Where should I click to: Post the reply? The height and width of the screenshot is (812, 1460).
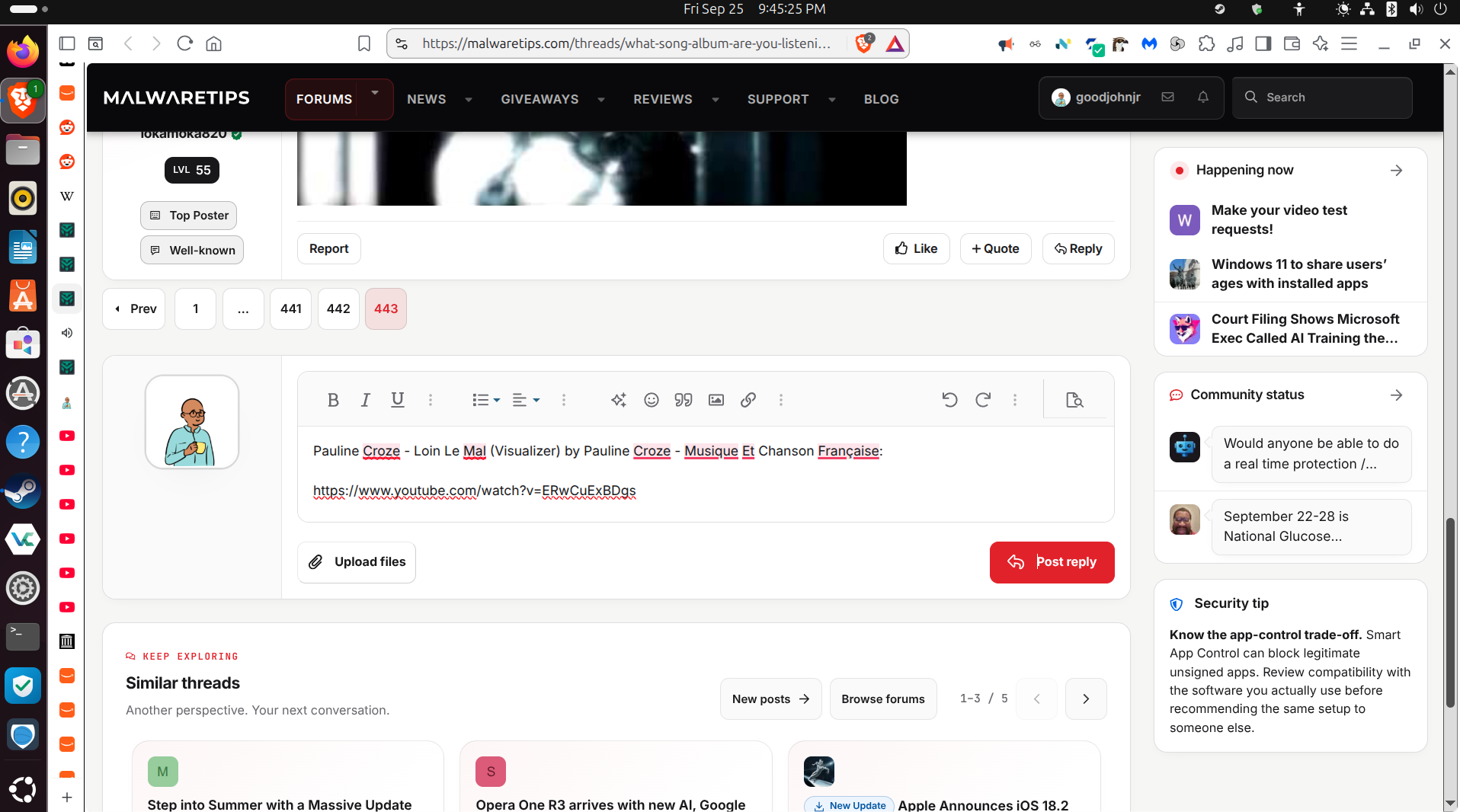coord(1052,562)
